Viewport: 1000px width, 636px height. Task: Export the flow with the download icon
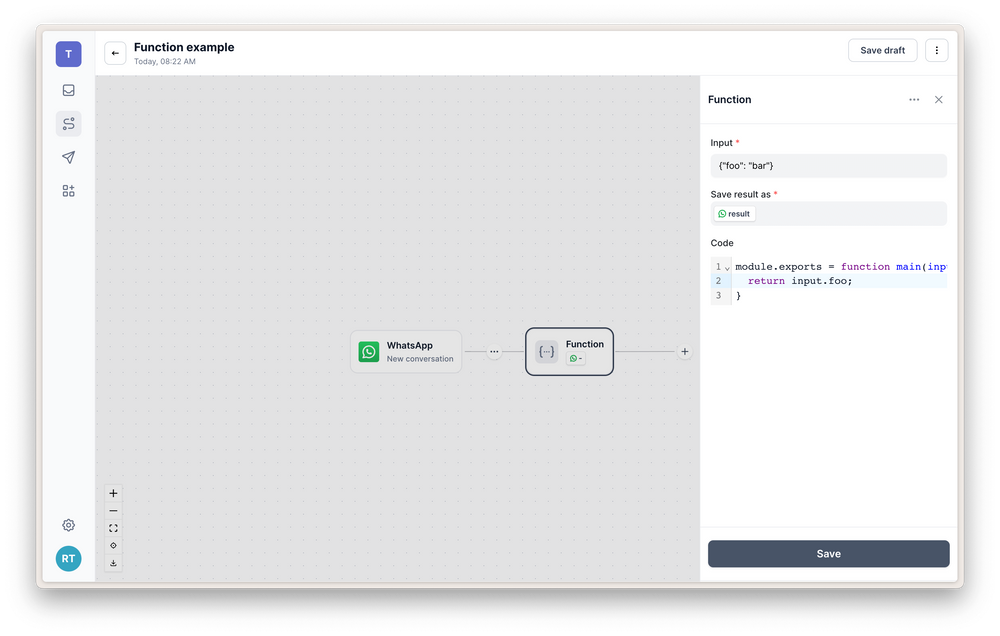[x=113, y=562]
